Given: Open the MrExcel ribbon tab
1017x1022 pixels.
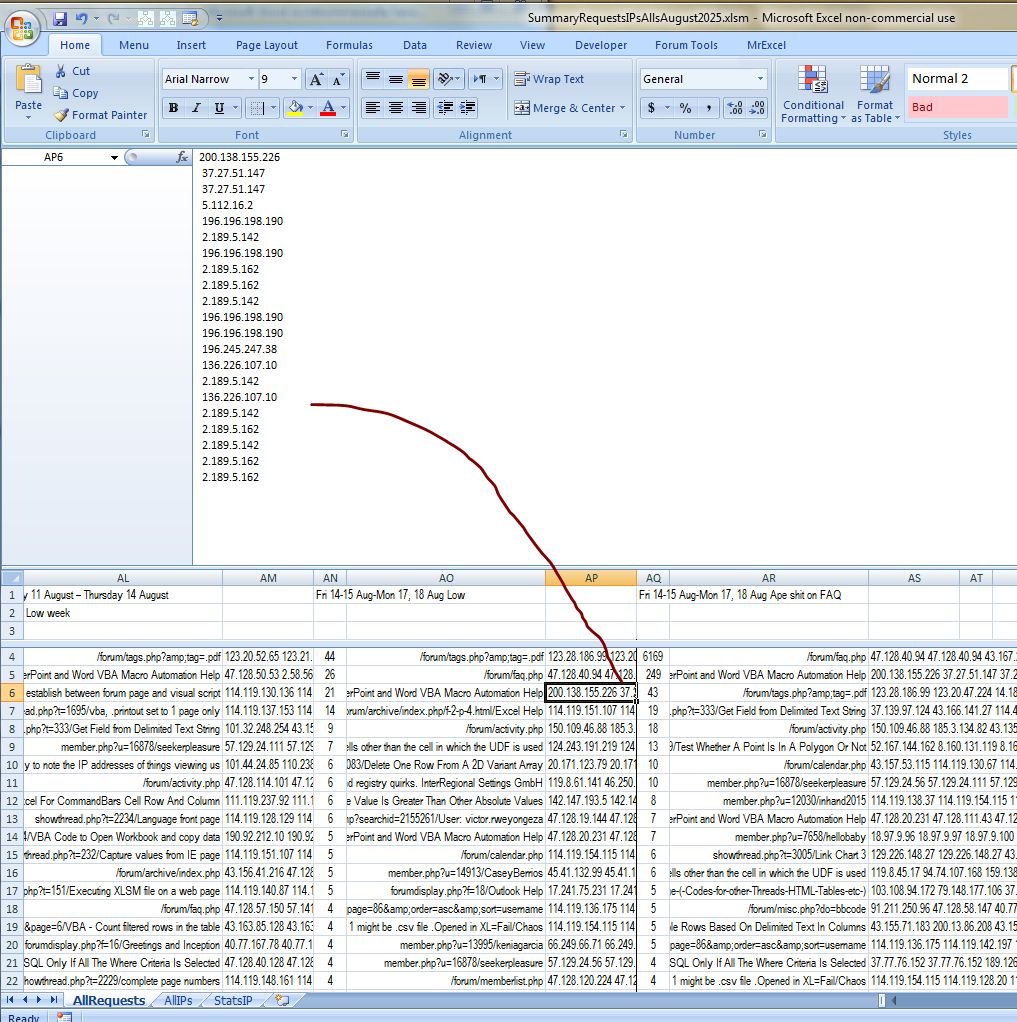Looking at the screenshot, I should (766, 45).
